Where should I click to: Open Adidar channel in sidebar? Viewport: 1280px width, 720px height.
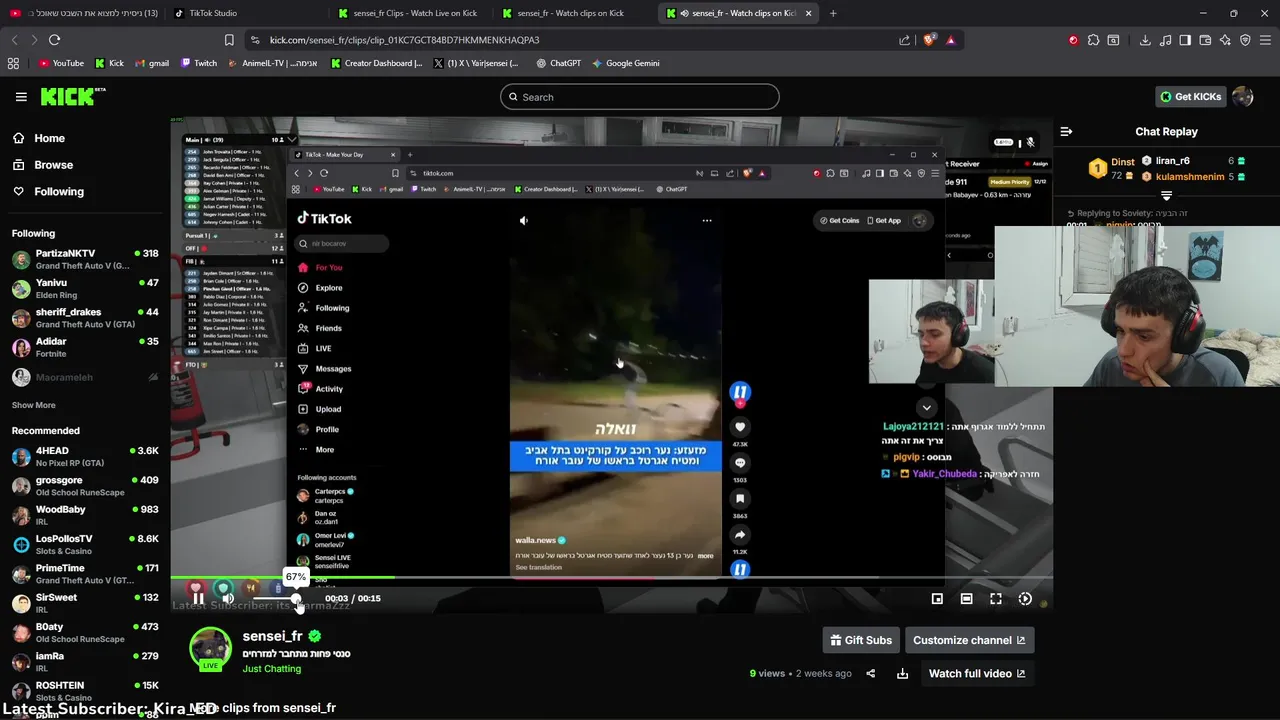click(x=85, y=348)
